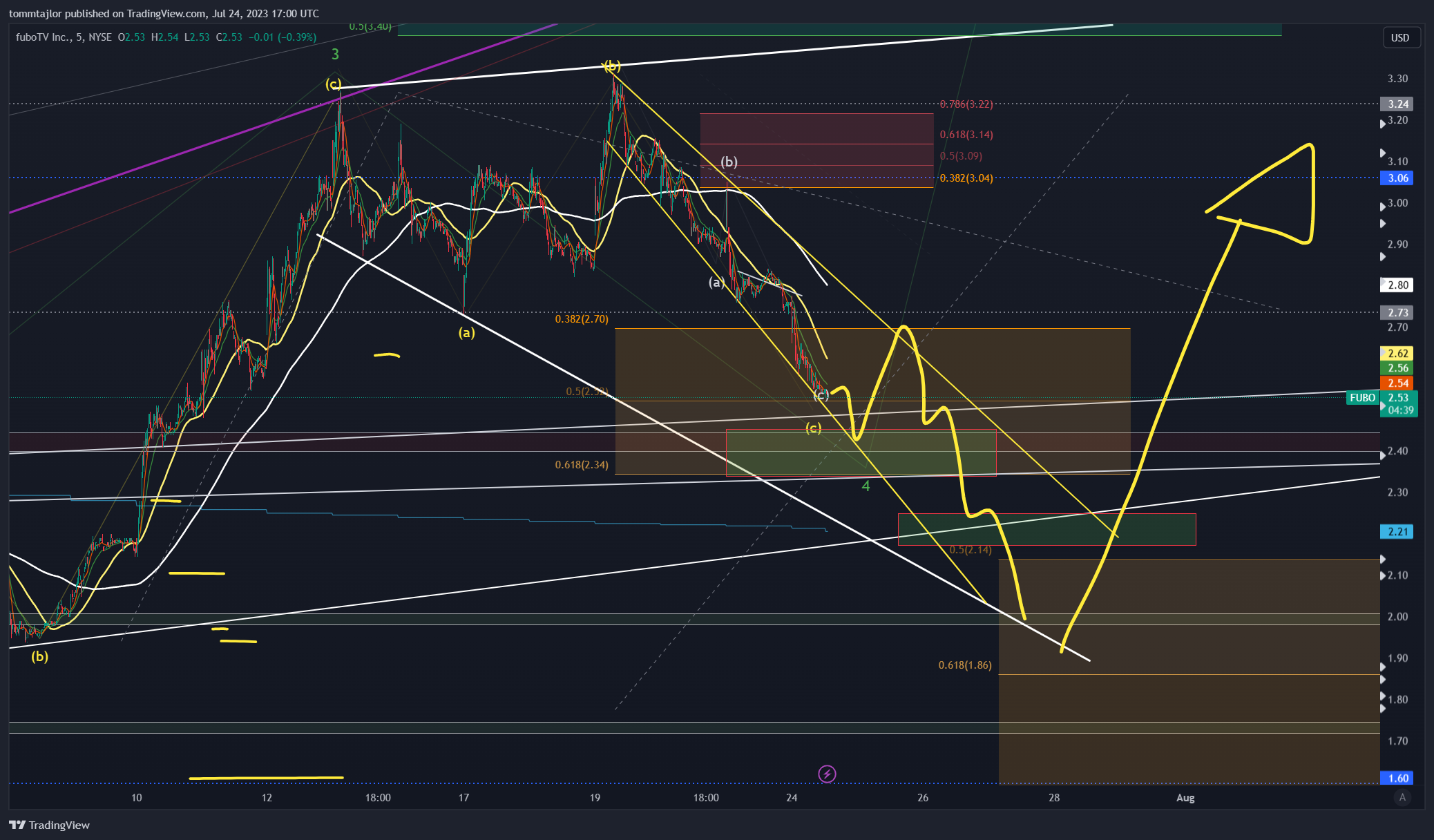This screenshot has width=1434, height=840.
Task: Select the orange 2.54 price label
Action: point(1398,383)
